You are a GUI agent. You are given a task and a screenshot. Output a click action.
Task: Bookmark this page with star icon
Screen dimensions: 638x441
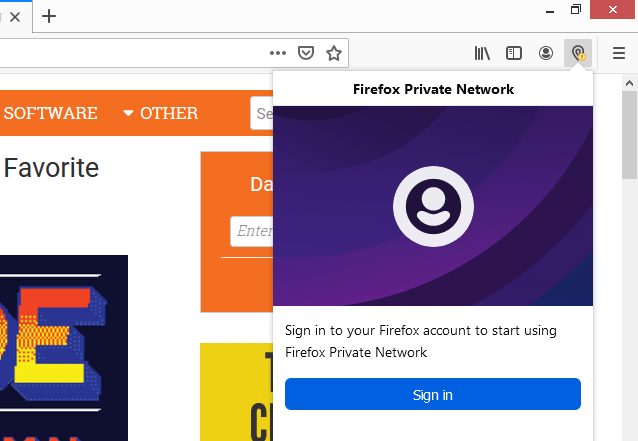(334, 52)
